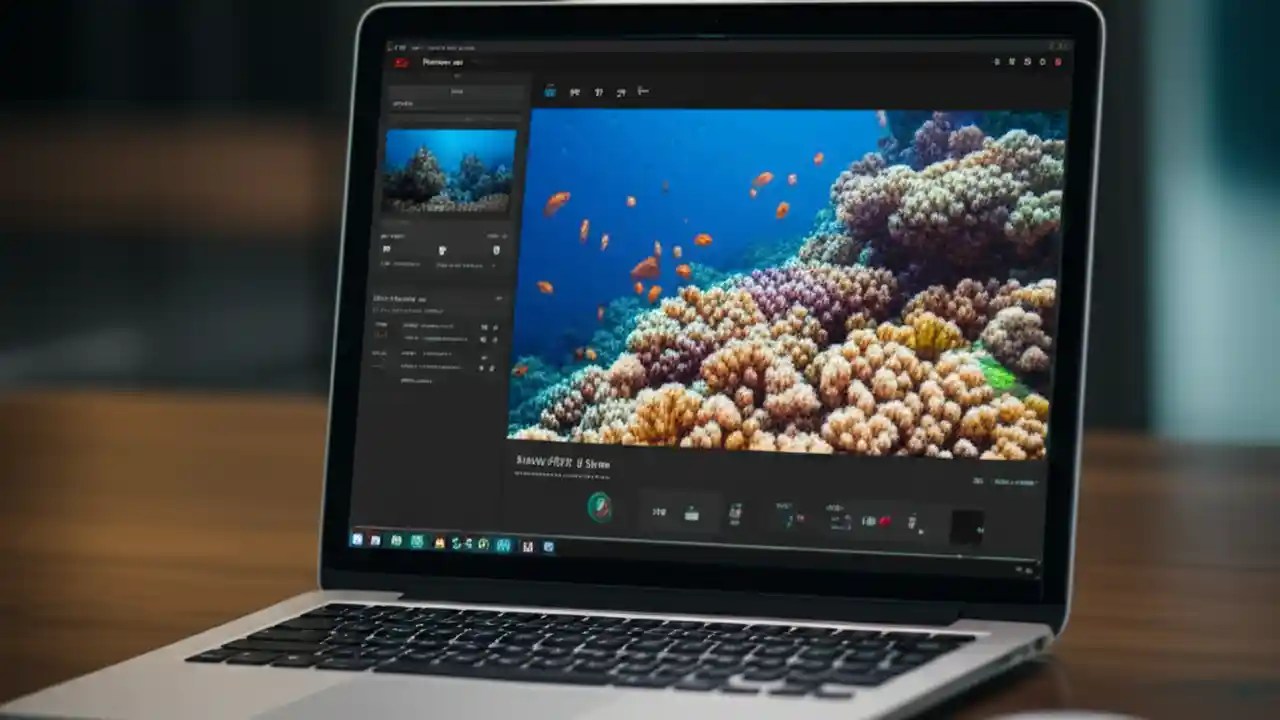
Task: Toggle the checkbox above the settings list
Action: click(378, 310)
